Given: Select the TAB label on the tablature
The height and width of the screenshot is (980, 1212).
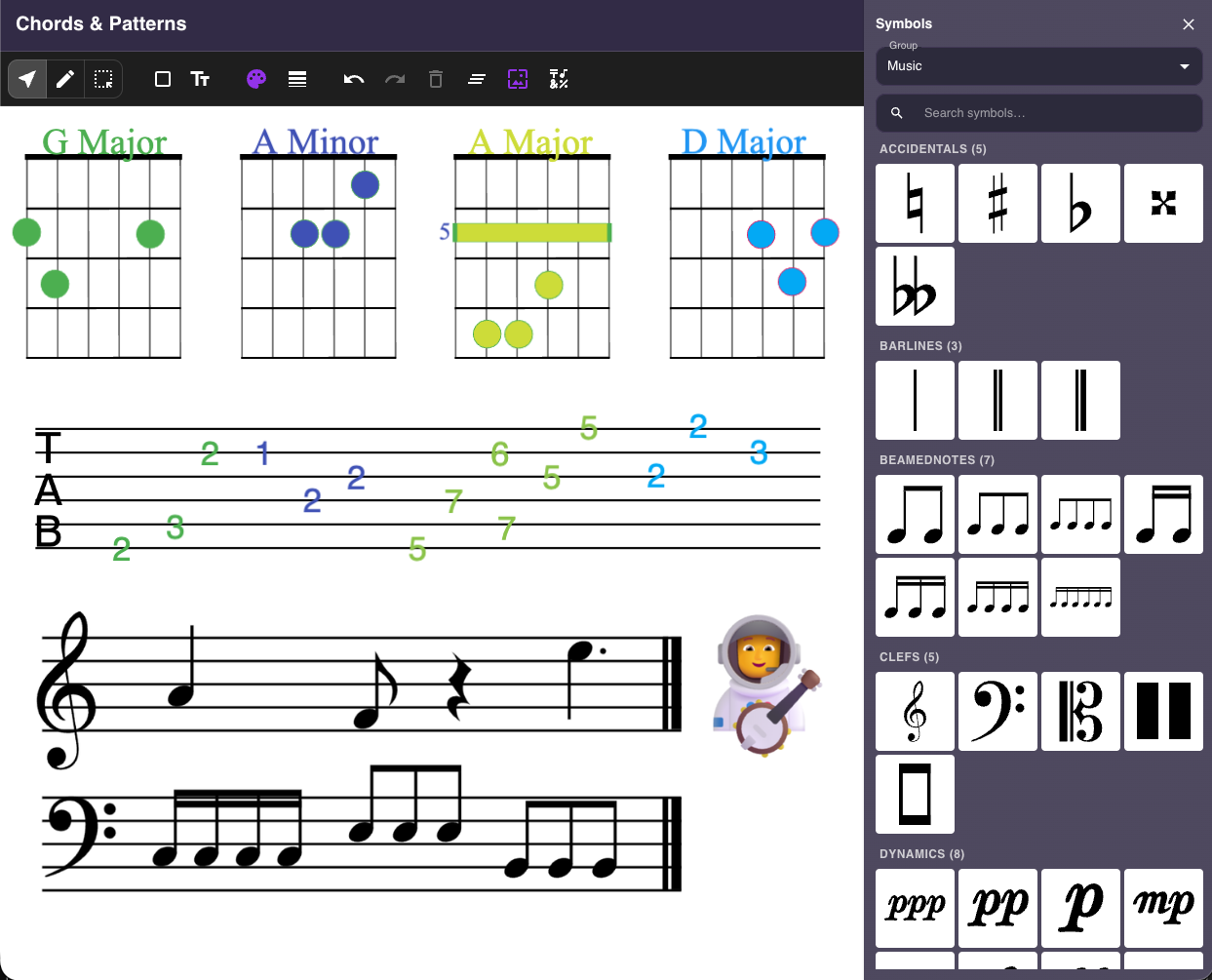Looking at the screenshot, I should pyautogui.click(x=48, y=491).
